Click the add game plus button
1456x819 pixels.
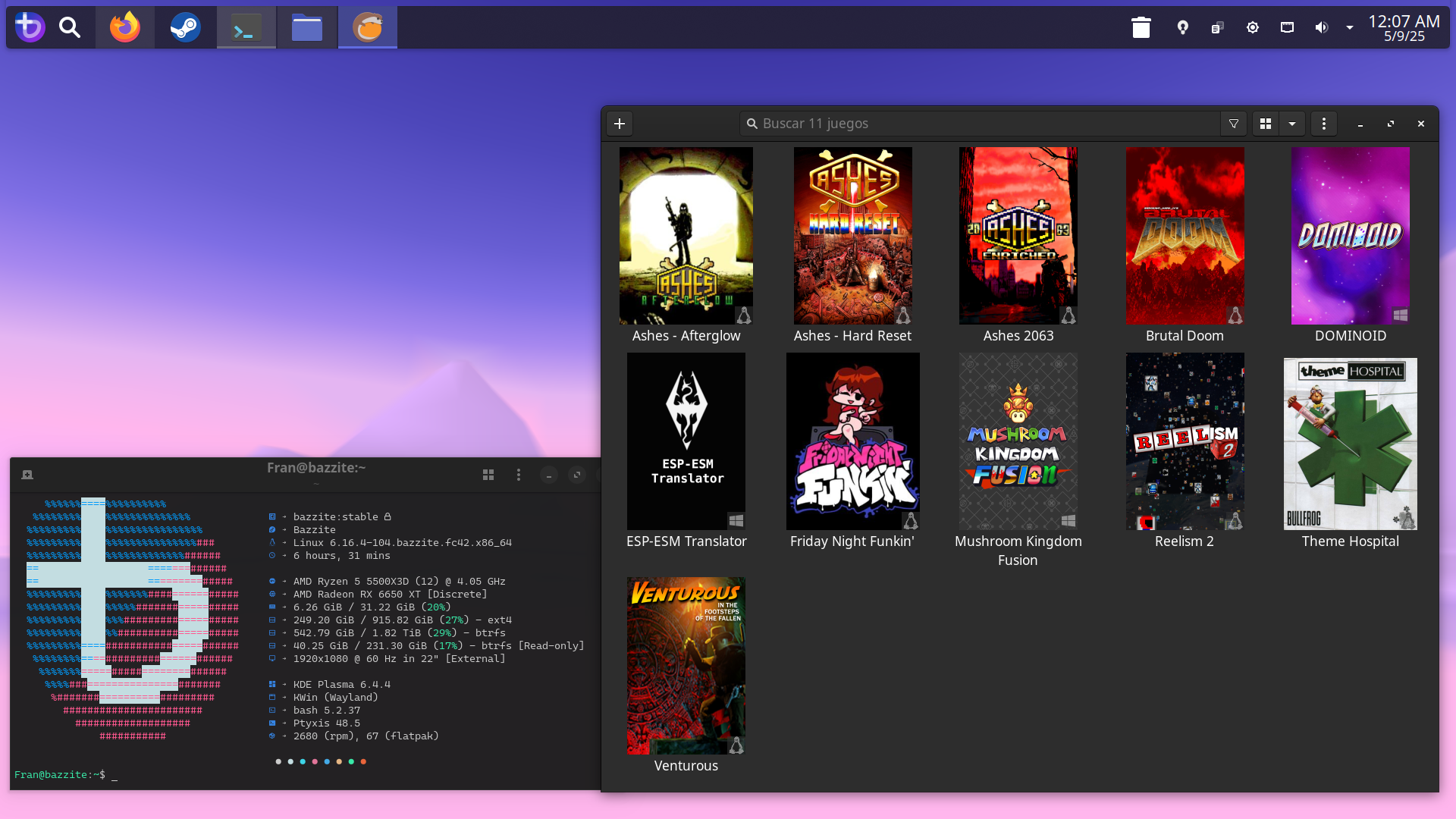pos(620,124)
